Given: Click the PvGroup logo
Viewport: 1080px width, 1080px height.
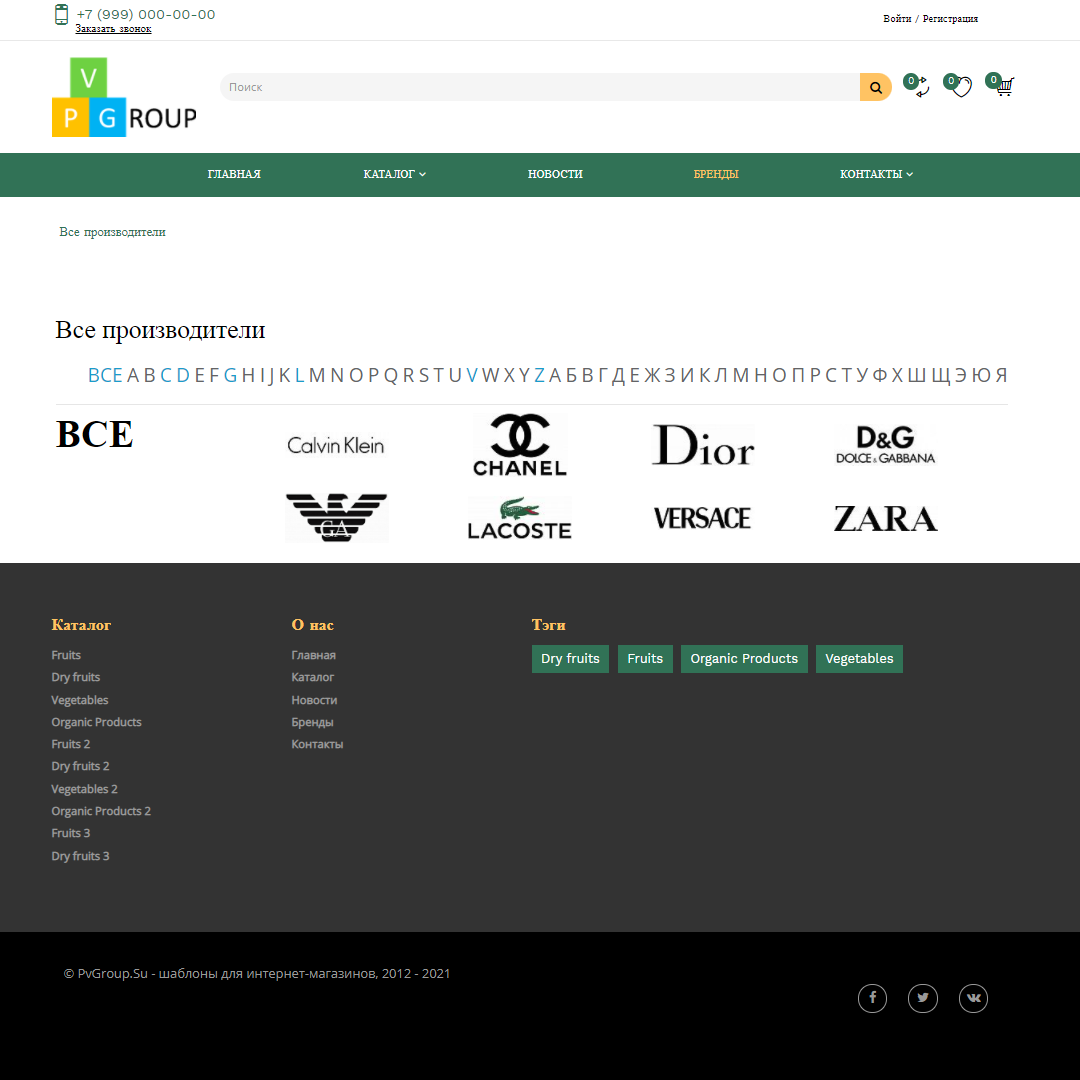Looking at the screenshot, I should [123, 97].
